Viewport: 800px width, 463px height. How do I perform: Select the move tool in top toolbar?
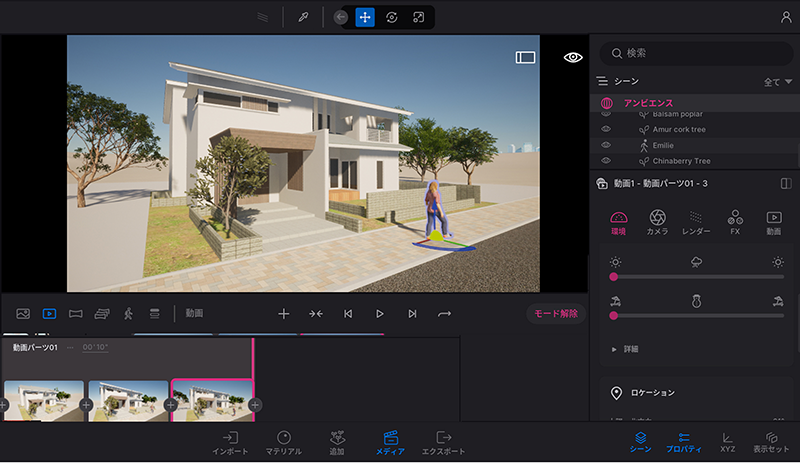coord(365,17)
